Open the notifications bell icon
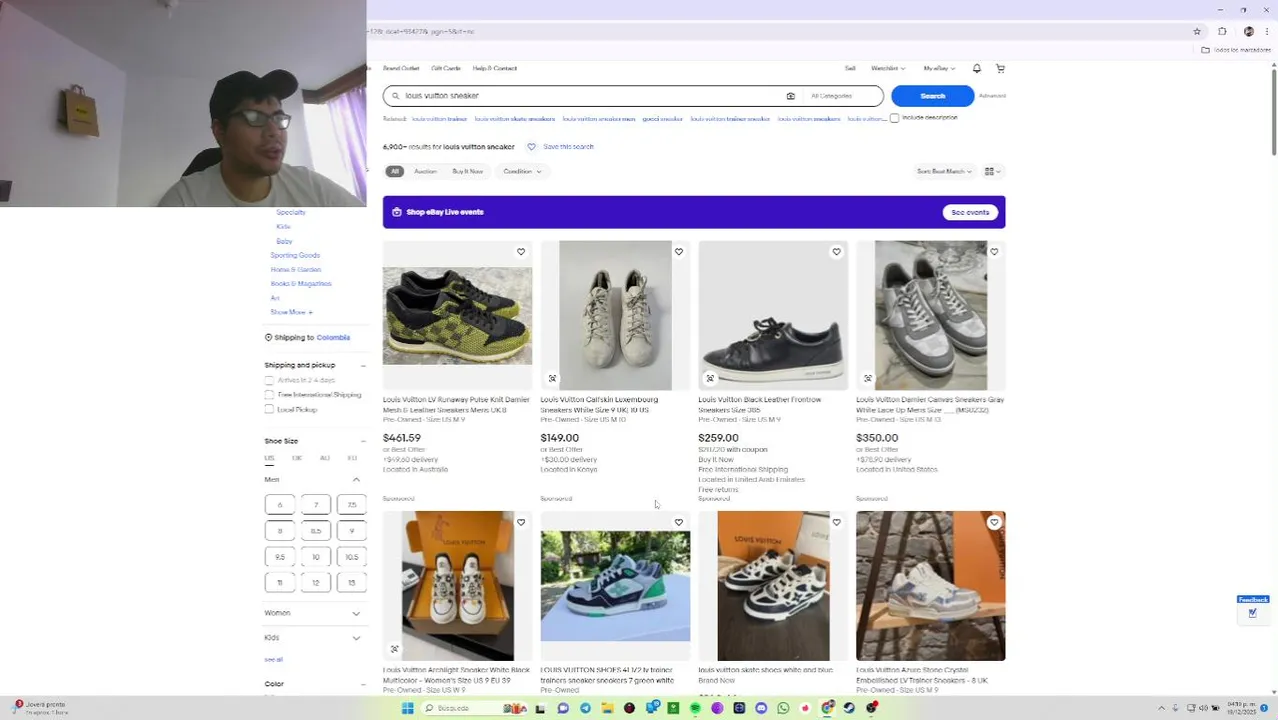 (x=976, y=68)
